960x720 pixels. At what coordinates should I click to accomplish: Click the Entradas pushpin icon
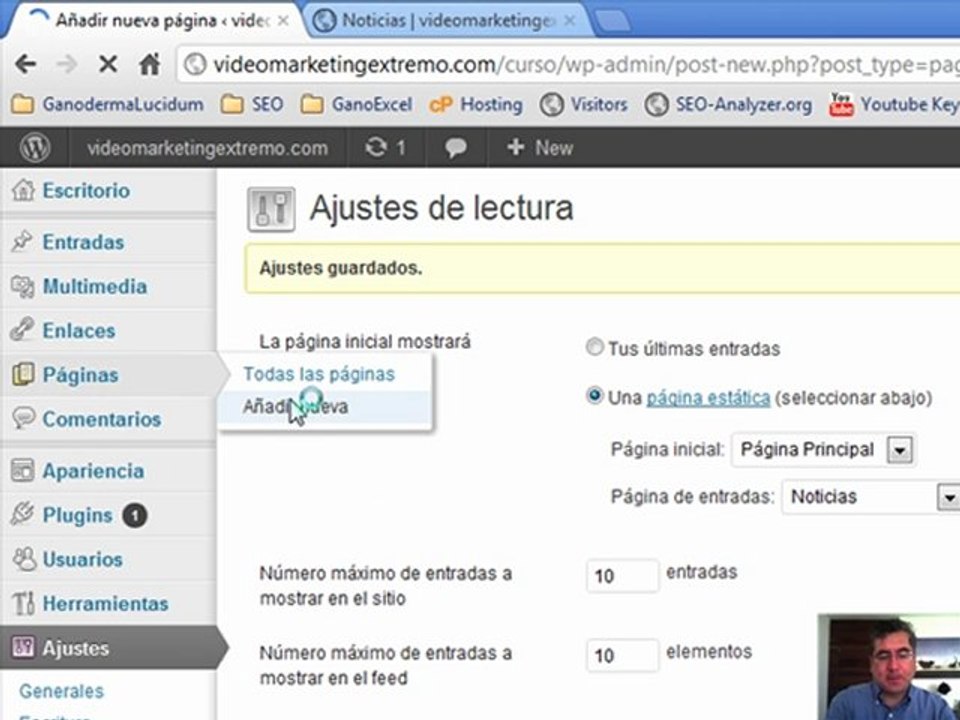(x=22, y=241)
